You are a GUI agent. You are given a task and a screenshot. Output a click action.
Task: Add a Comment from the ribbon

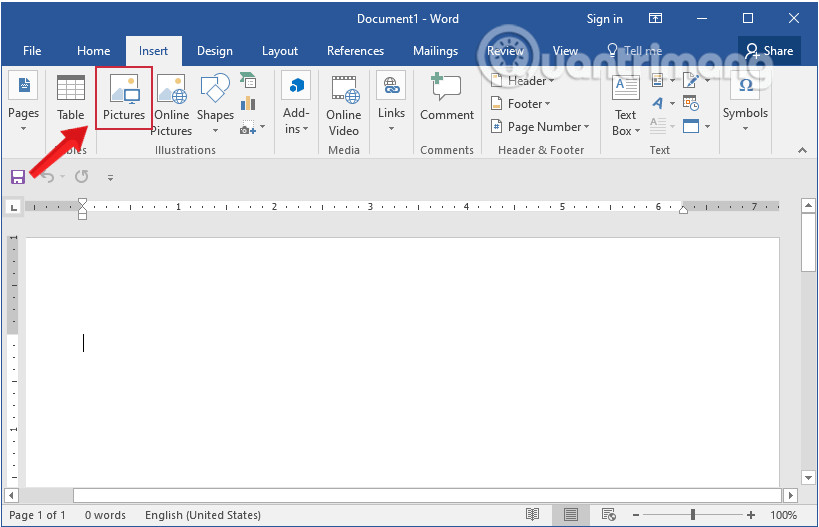pyautogui.click(x=446, y=97)
